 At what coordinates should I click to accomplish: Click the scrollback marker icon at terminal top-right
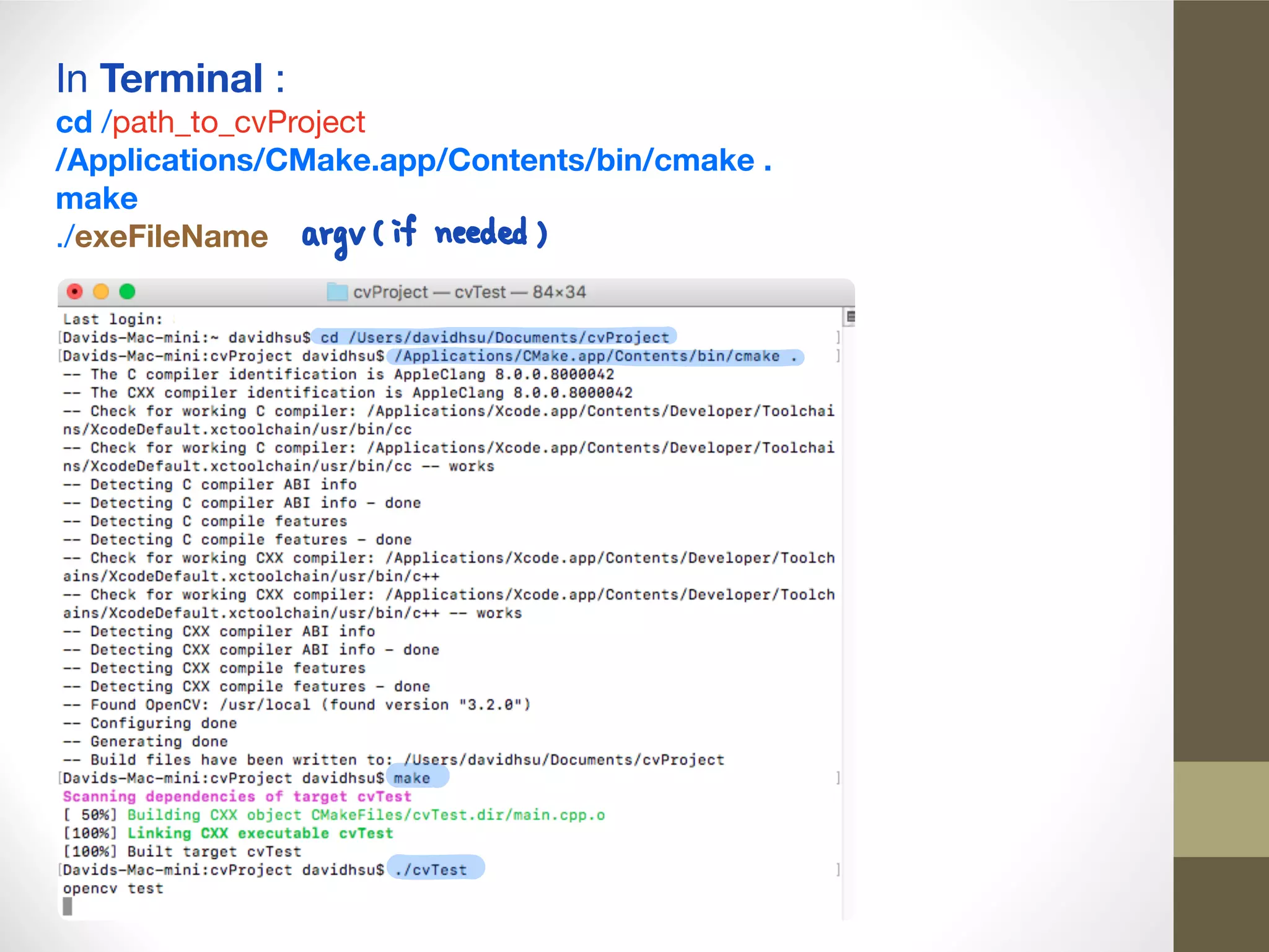(851, 317)
